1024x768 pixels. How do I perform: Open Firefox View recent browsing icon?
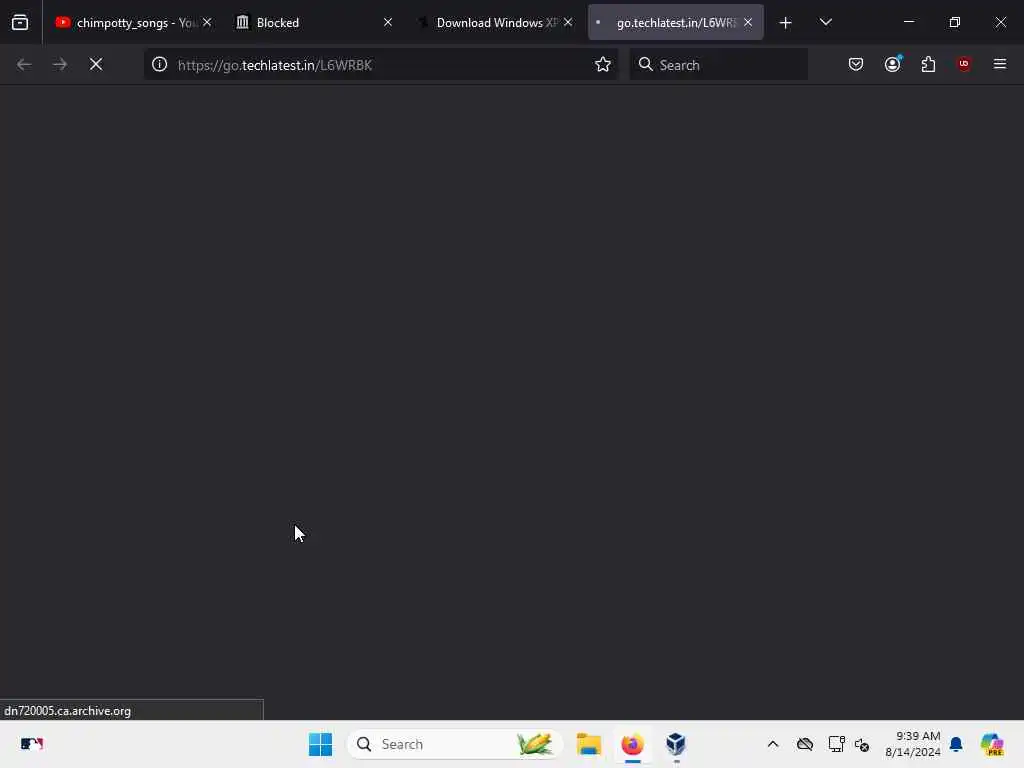(x=20, y=22)
